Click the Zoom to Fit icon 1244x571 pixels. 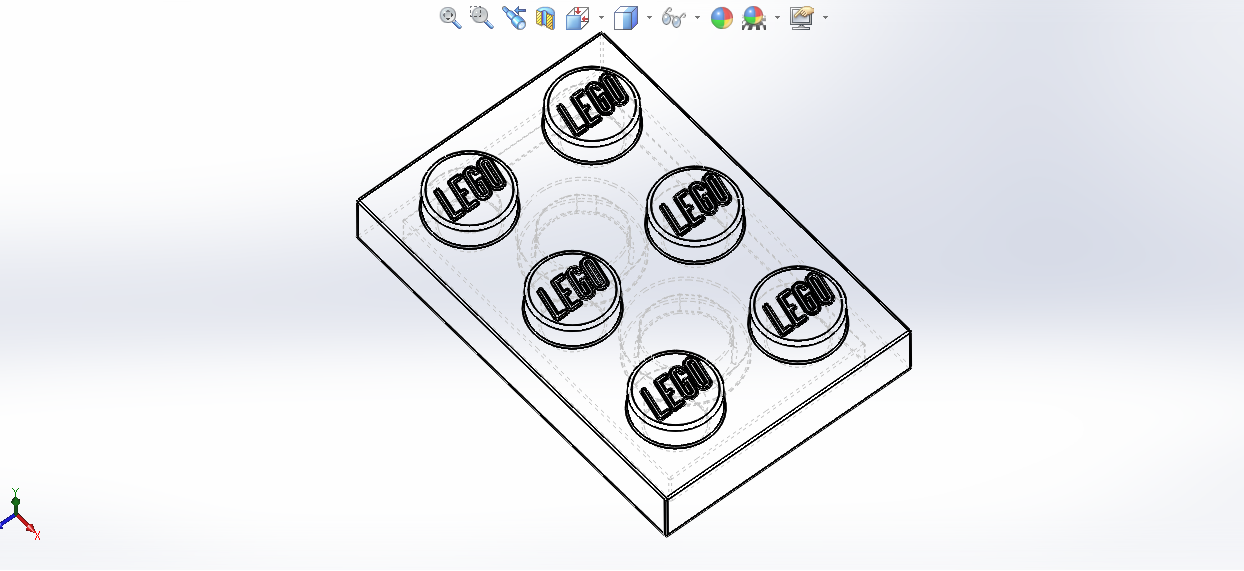(450, 17)
